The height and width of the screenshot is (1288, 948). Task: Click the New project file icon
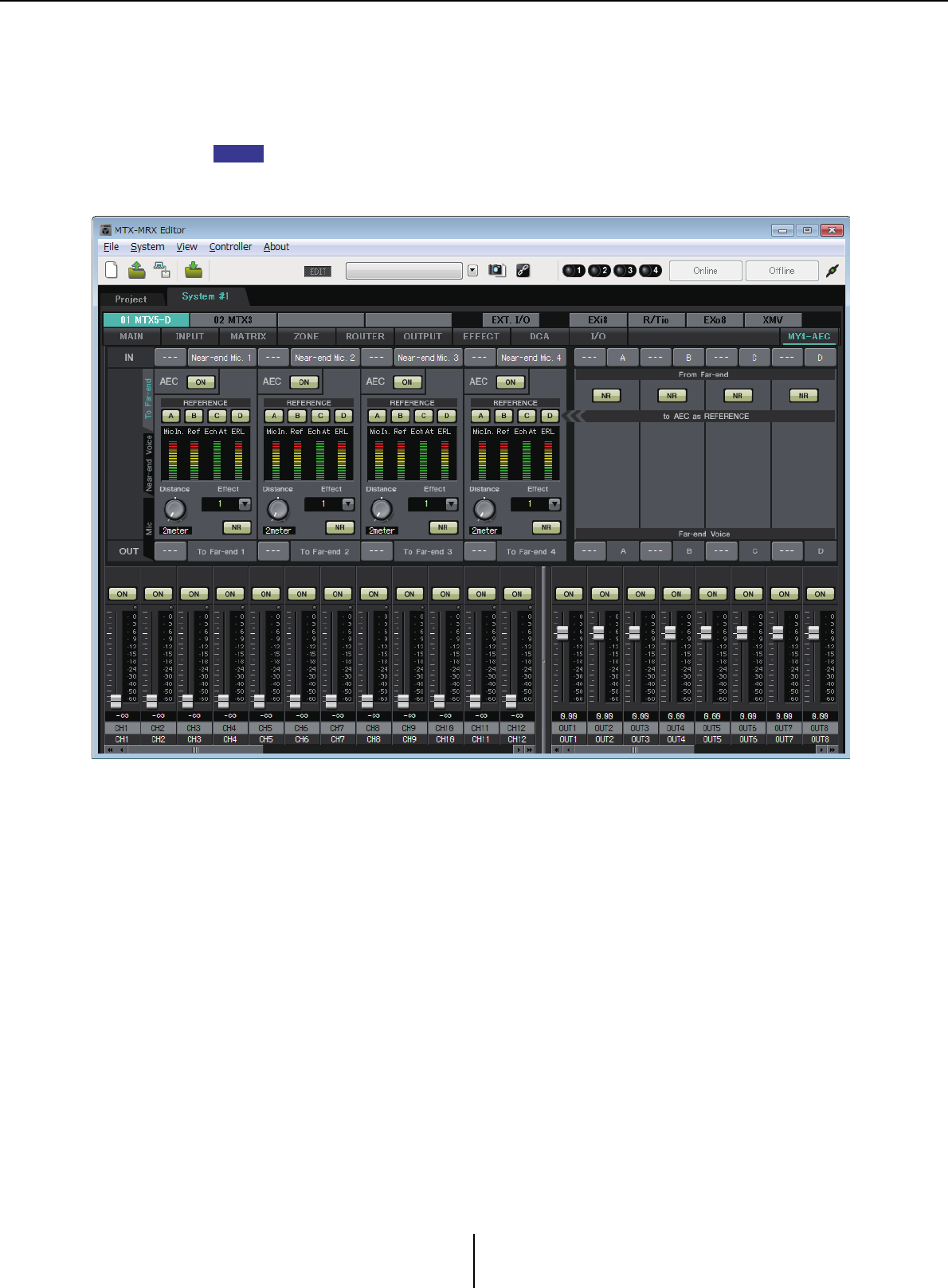112,270
